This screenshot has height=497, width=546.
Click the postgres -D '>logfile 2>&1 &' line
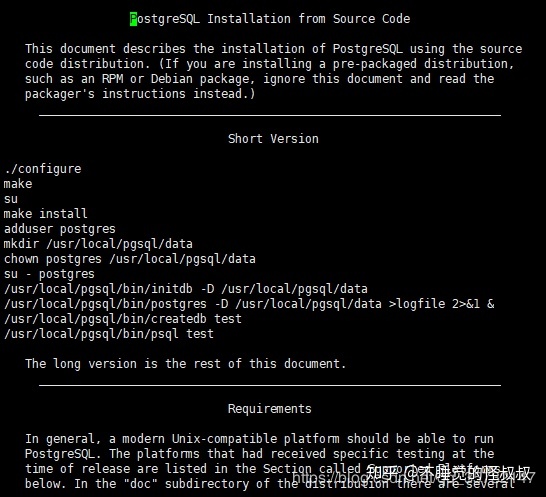pyautogui.click(x=249, y=304)
